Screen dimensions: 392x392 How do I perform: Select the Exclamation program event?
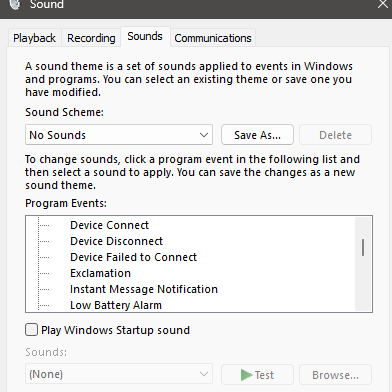pyautogui.click(x=100, y=273)
